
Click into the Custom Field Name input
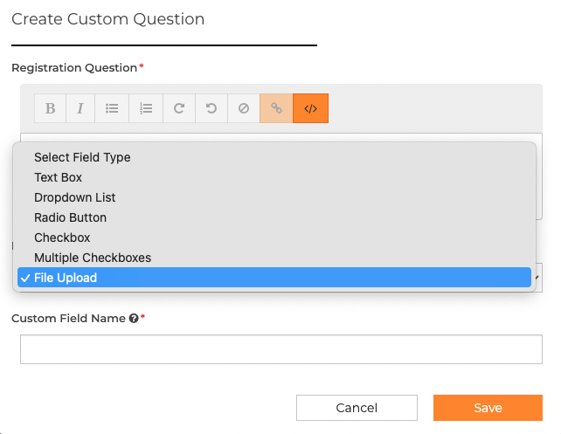[x=281, y=349]
